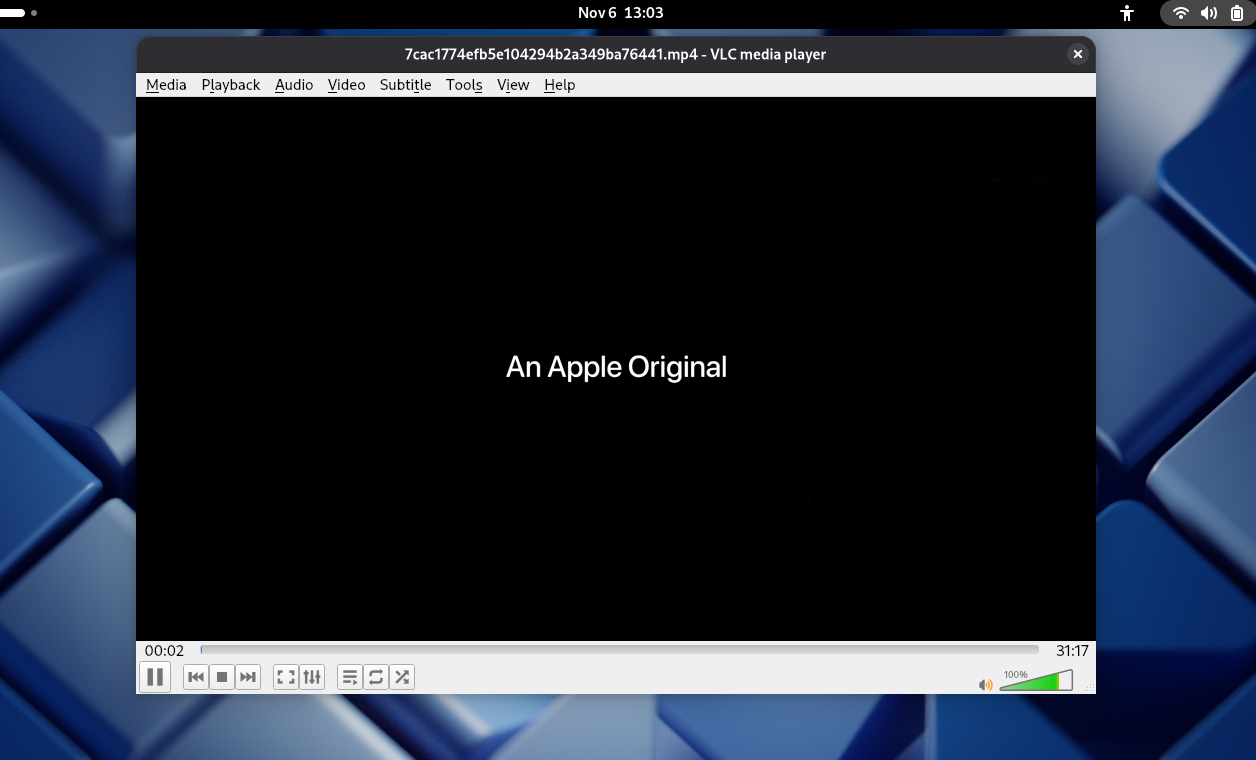Expand the Subtitle menu

coord(405,85)
